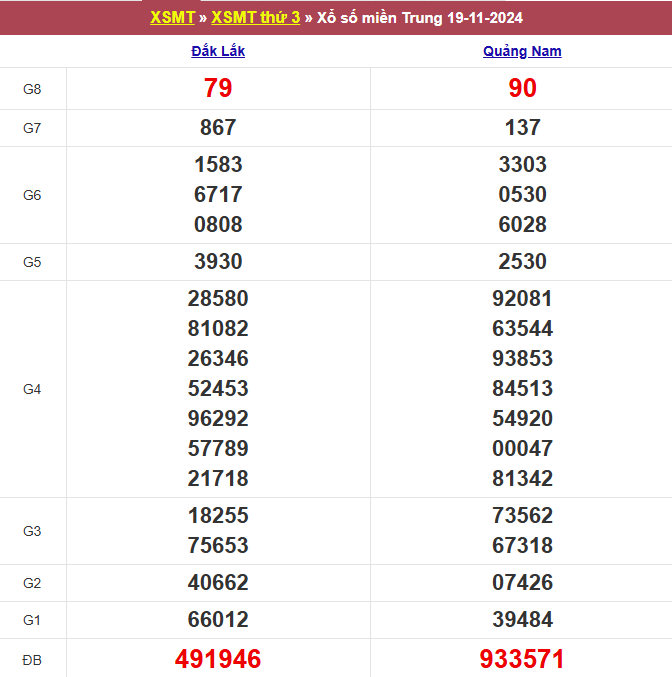Screen dimensions: 672x677
Task: Open the Đắk Lắk province link
Action: 218,51
